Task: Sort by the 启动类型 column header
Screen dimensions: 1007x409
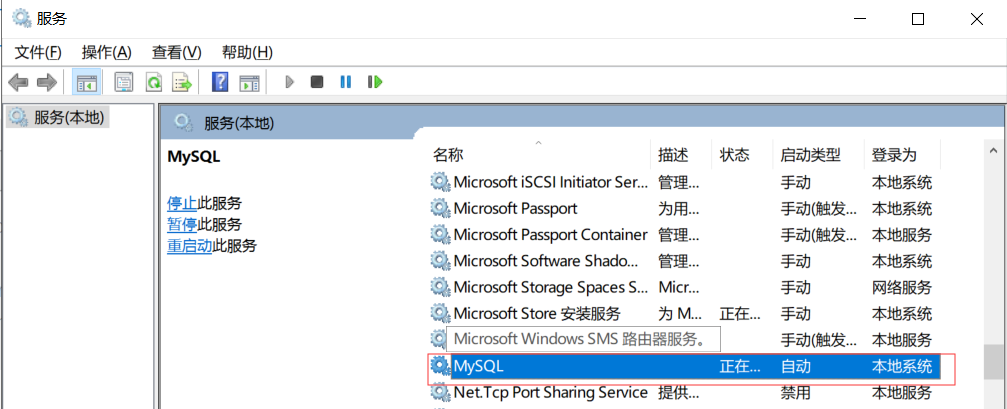Action: (x=810, y=155)
